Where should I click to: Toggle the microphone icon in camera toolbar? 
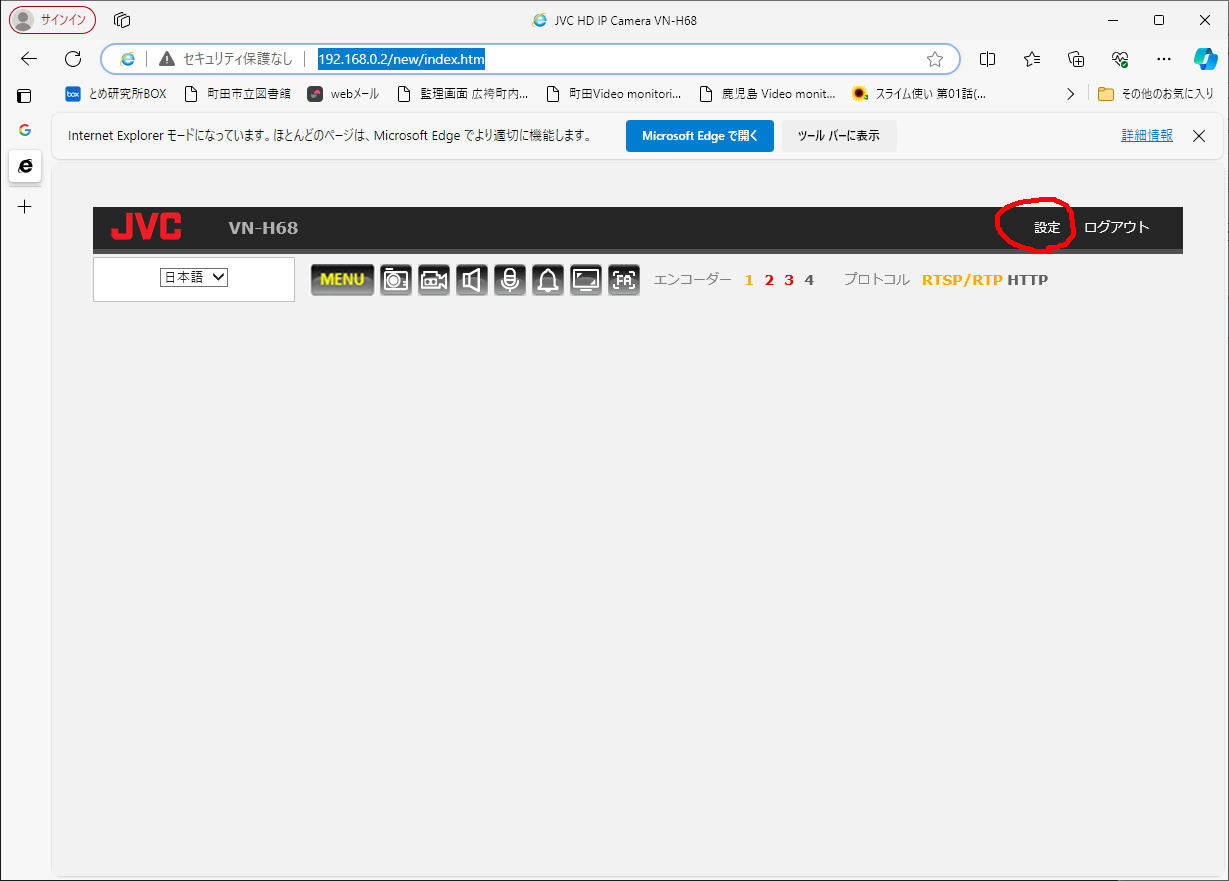click(510, 280)
